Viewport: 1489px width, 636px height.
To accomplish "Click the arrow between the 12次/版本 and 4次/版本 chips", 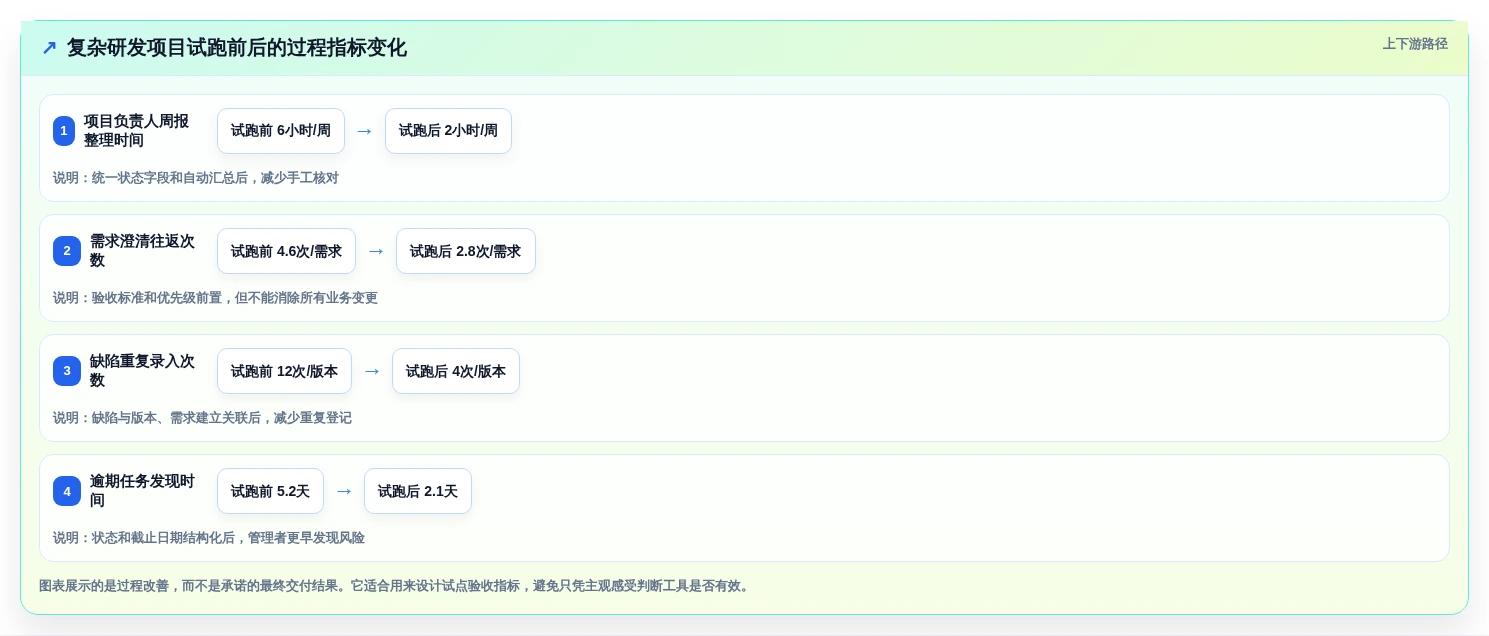I will click(372, 371).
